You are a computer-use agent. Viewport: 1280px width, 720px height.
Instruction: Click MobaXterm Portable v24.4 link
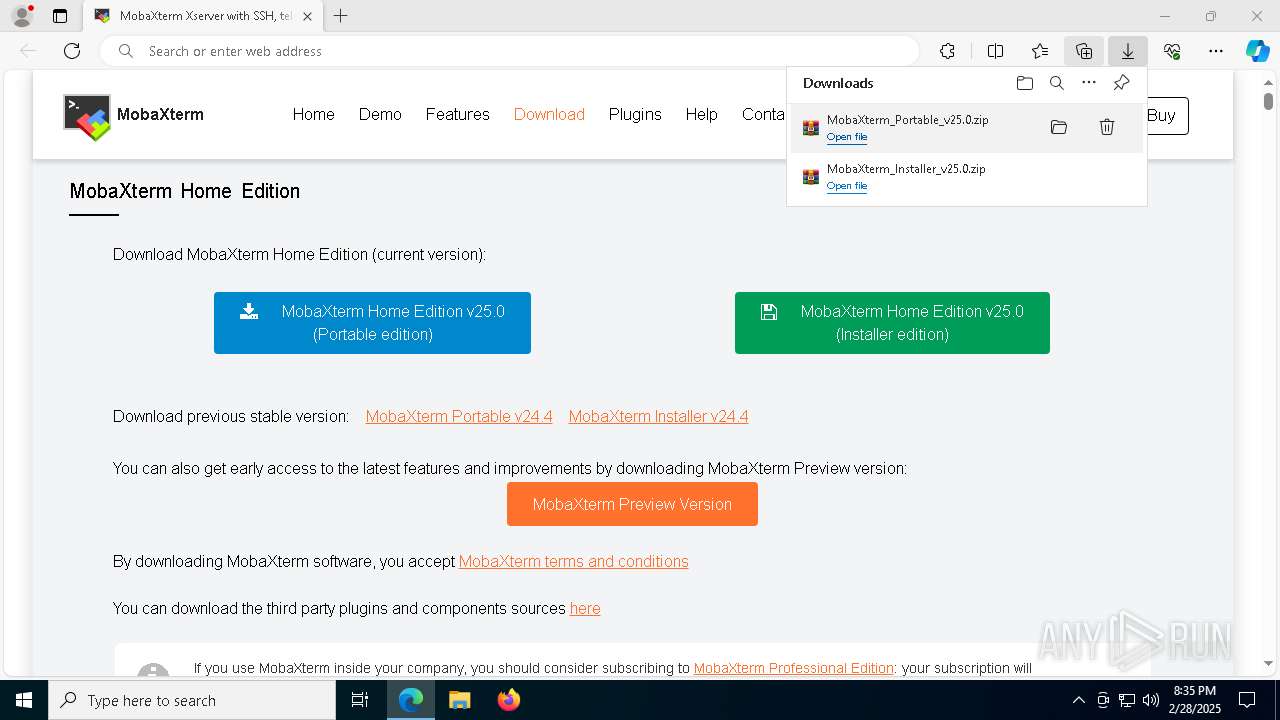click(459, 417)
